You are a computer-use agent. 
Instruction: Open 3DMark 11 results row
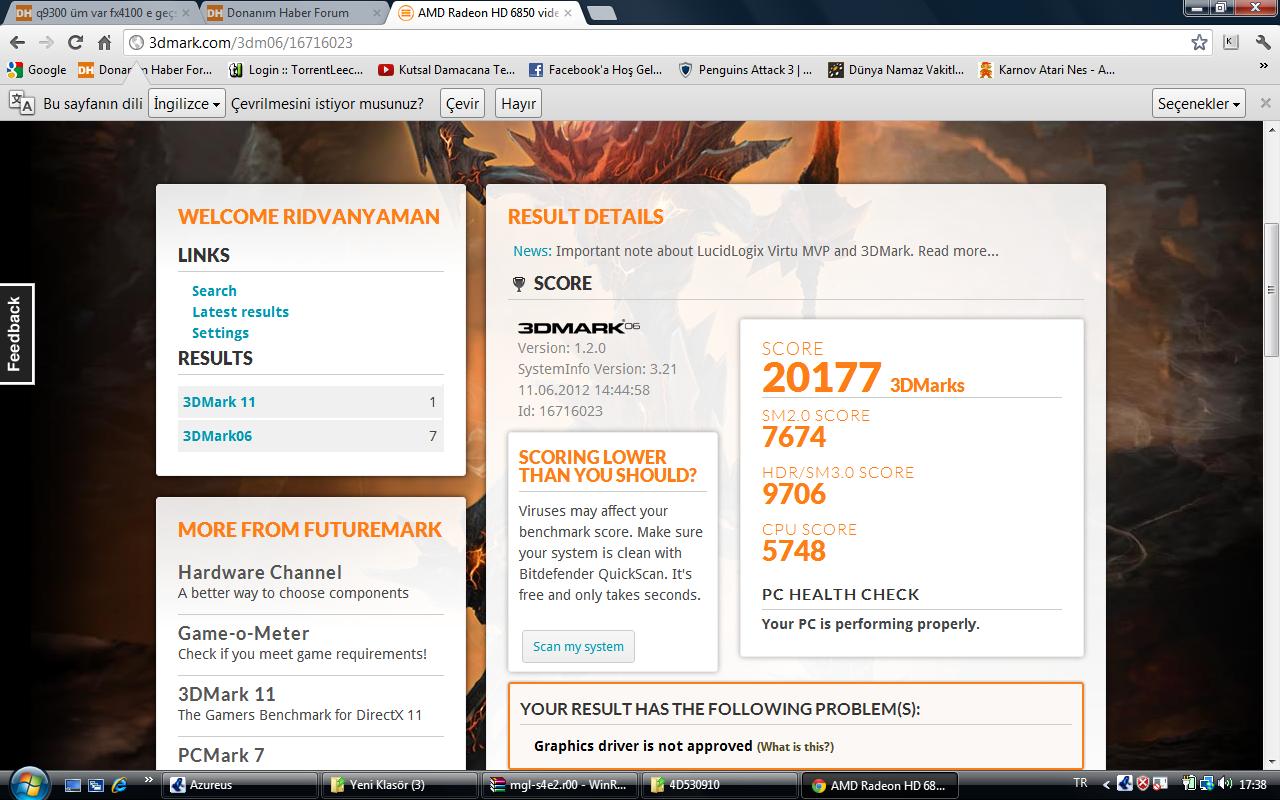coord(310,402)
